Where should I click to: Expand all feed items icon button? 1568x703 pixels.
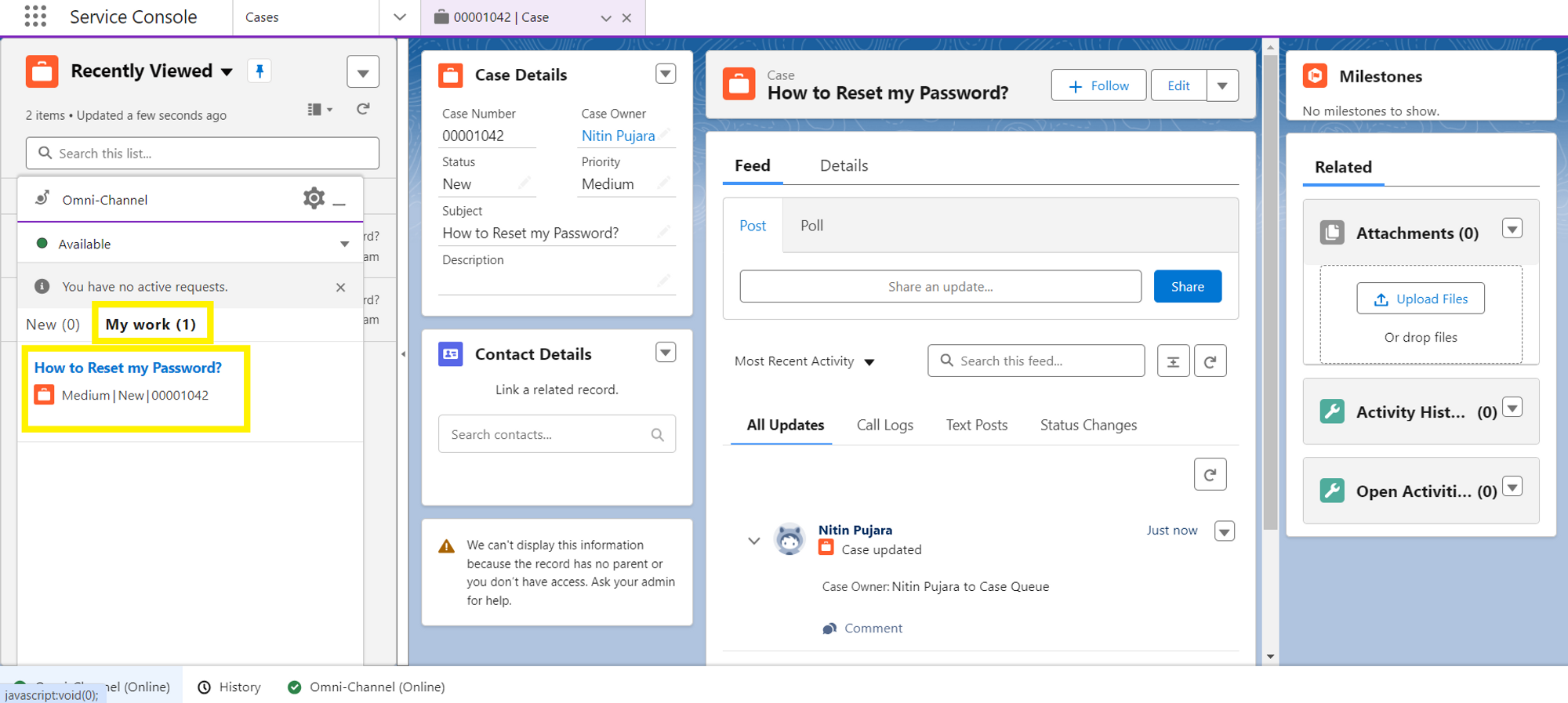pos(1173,361)
